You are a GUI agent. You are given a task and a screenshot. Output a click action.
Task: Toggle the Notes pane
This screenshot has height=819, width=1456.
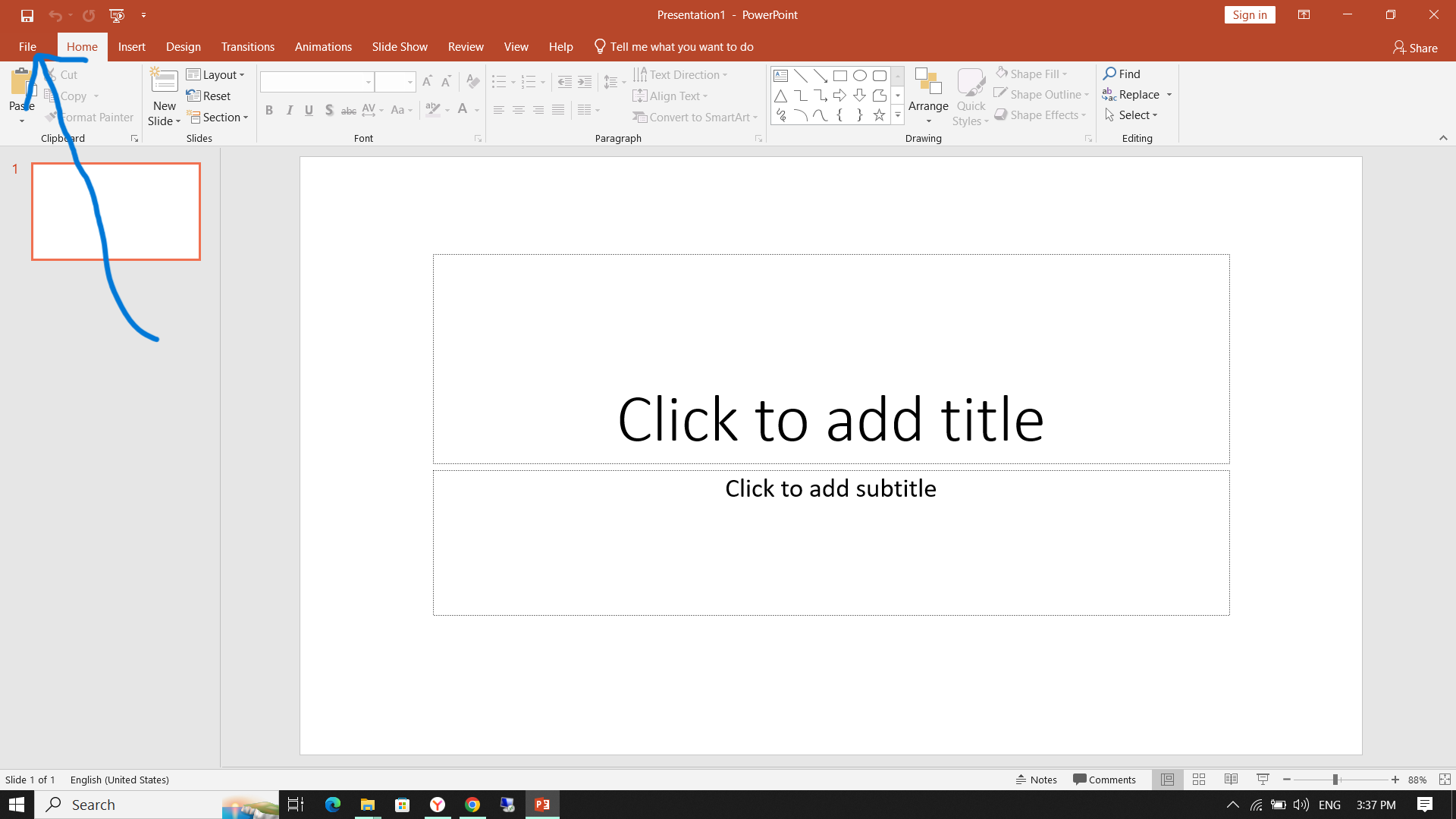(1037, 780)
